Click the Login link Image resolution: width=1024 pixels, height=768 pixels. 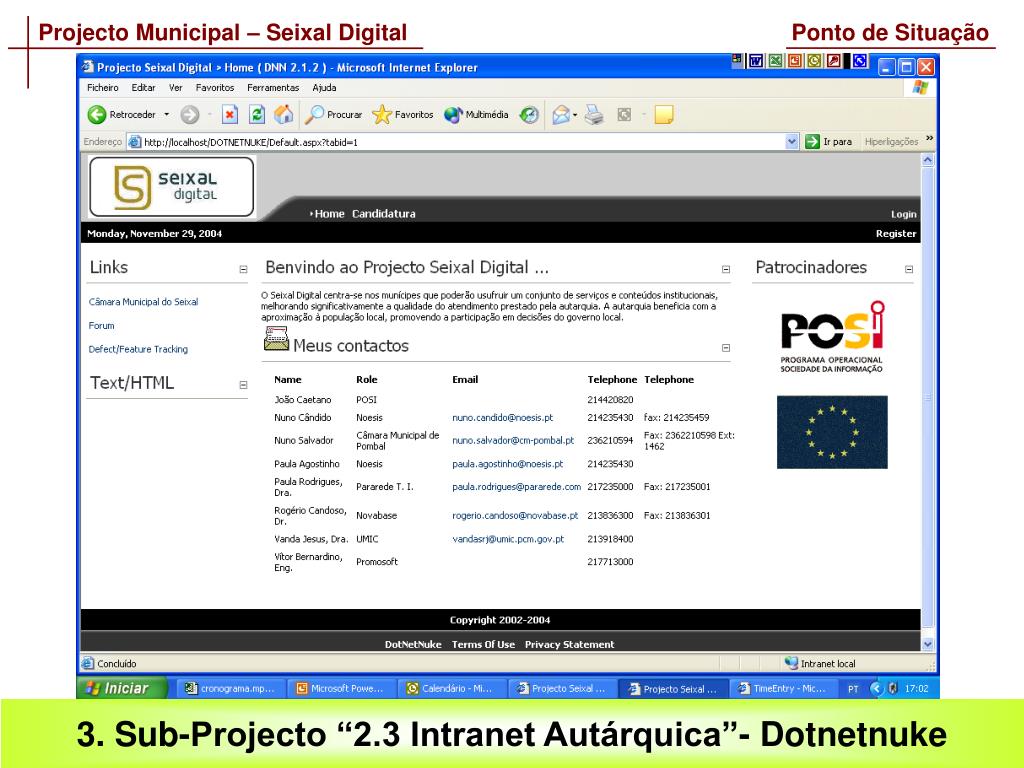[x=904, y=214]
